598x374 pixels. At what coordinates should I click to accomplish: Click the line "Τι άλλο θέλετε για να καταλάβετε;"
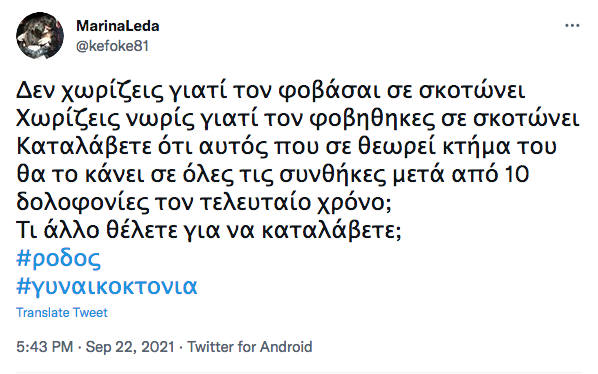click(x=209, y=230)
